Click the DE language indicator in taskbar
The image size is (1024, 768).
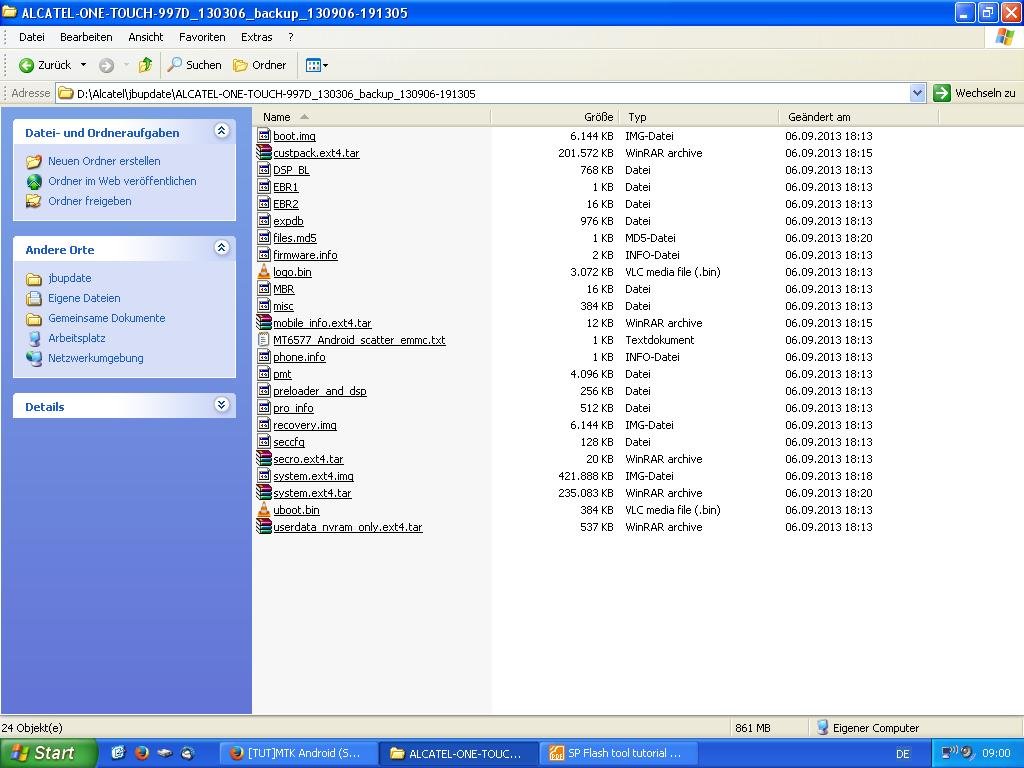(903, 754)
